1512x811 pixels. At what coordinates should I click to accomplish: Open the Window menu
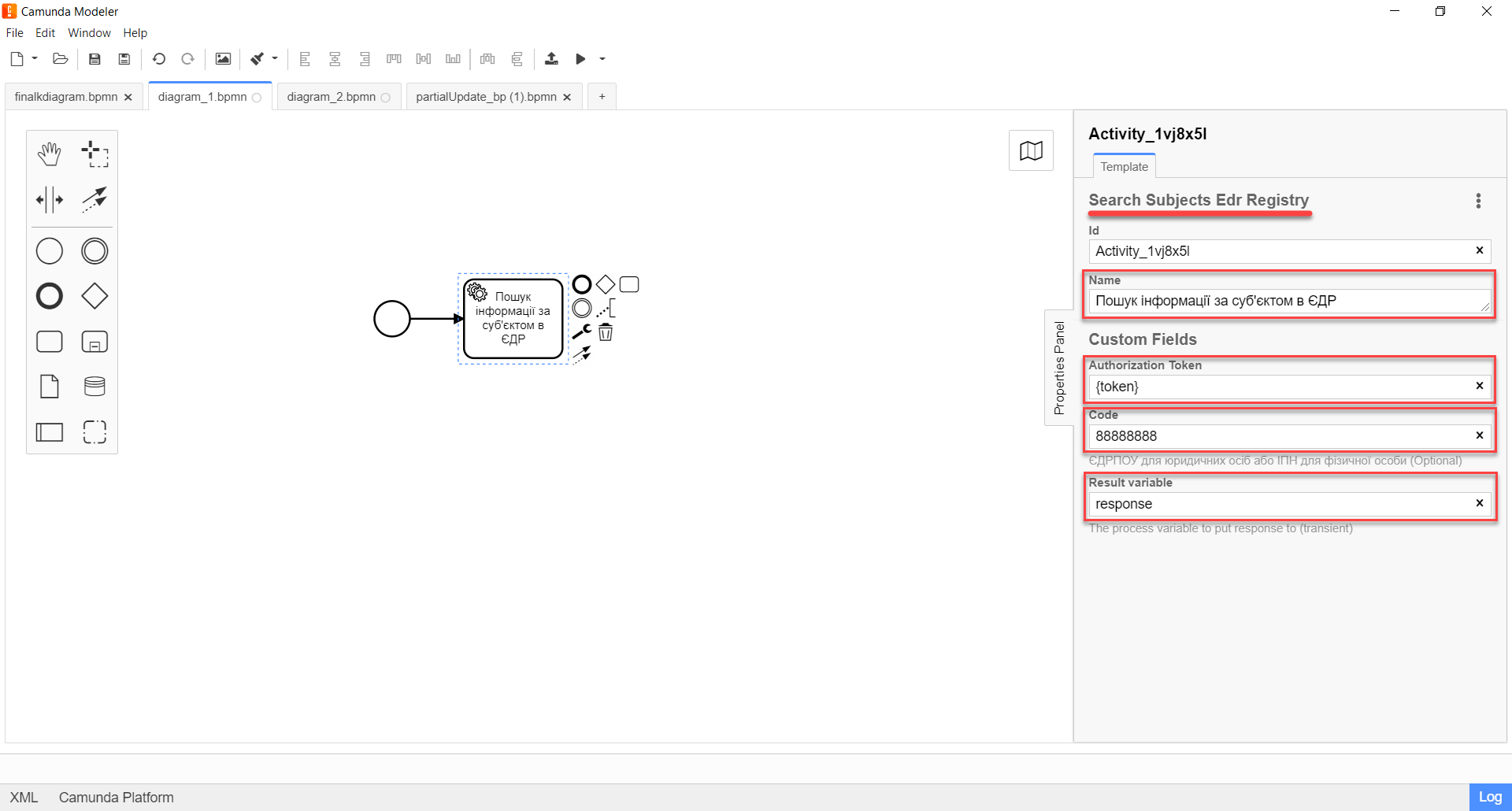(89, 33)
